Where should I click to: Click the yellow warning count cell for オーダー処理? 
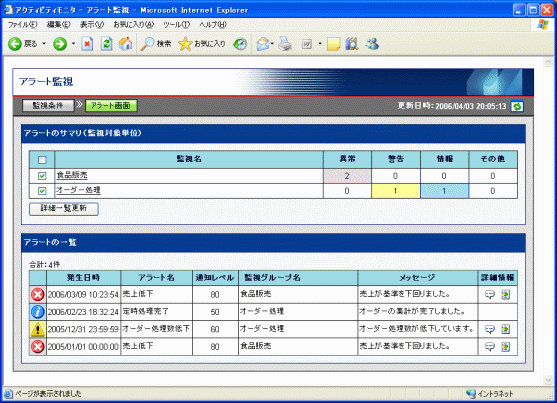tap(396, 191)
